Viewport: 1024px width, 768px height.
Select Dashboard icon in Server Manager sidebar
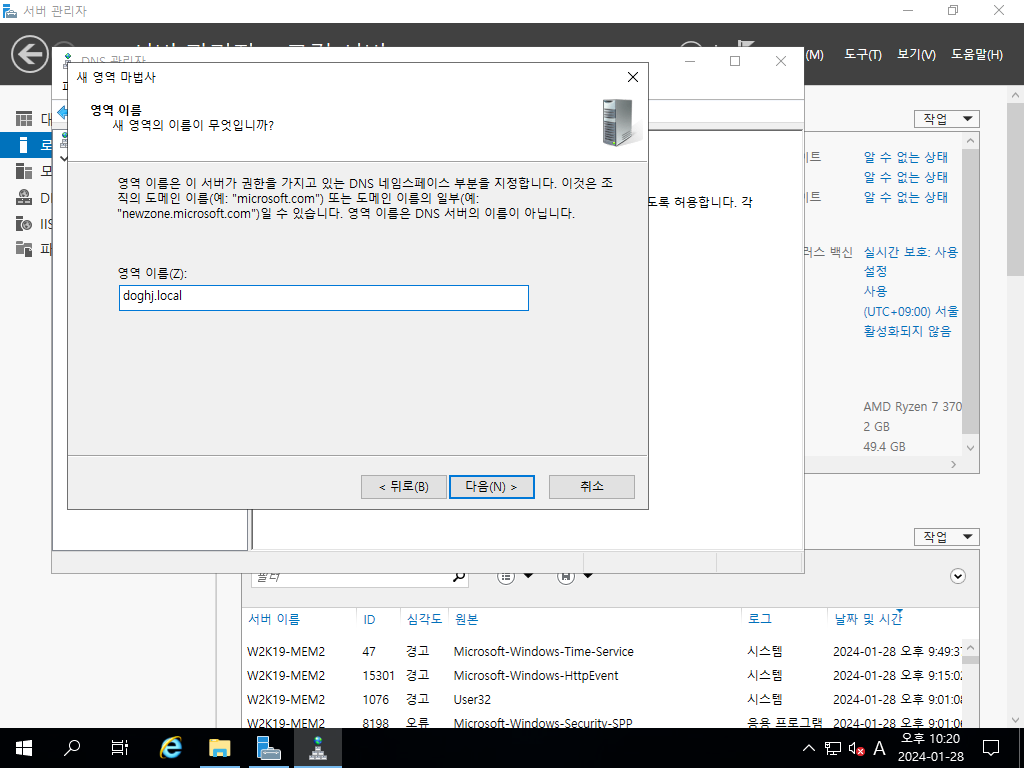[x=24, y=119]
